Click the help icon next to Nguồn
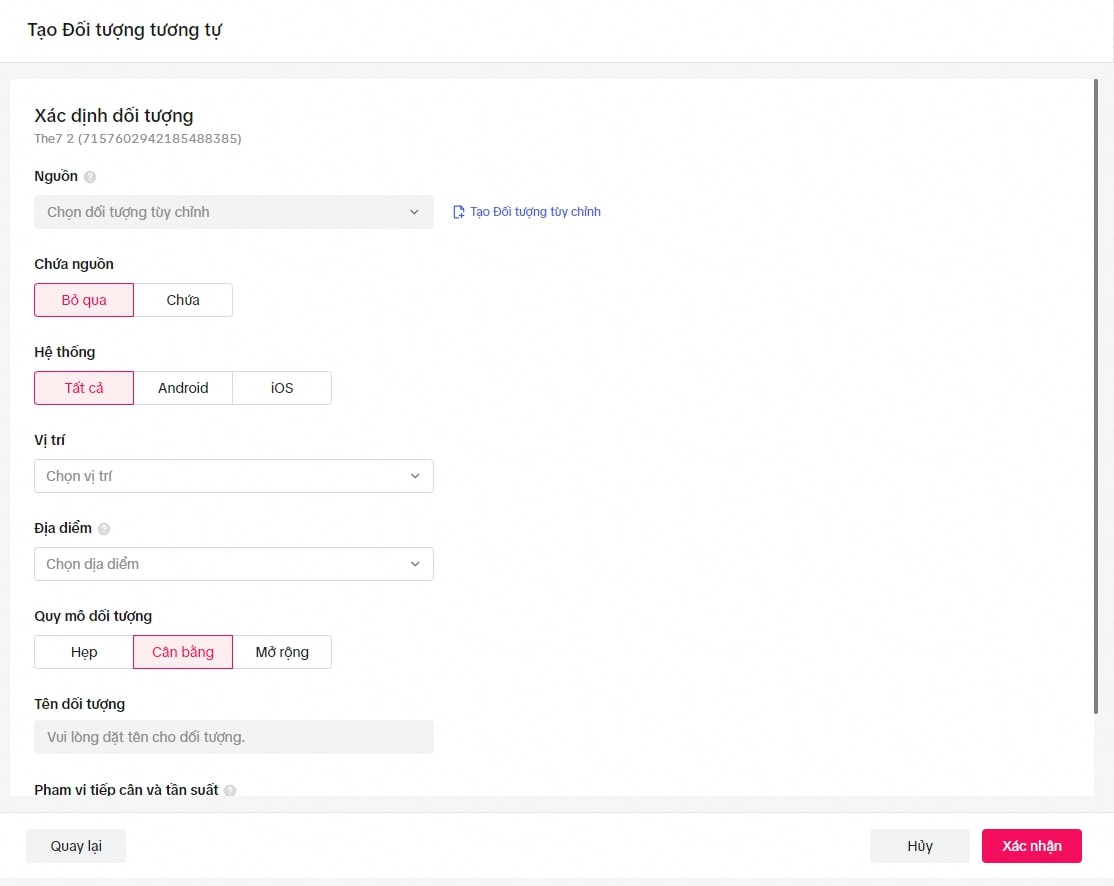Viewport: 1114px width, 886px height. pos(90,177)
